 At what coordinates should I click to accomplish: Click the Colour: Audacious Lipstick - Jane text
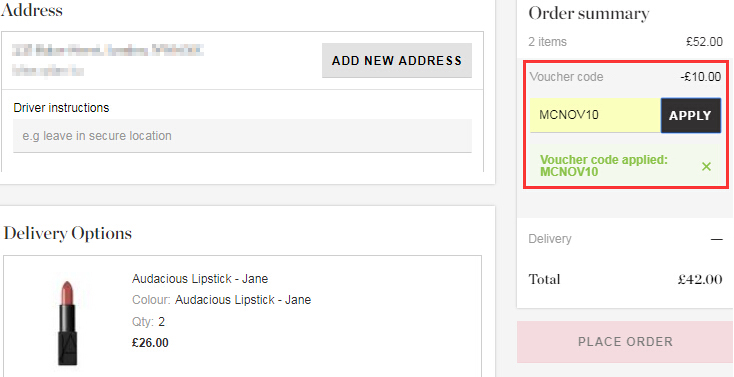221,300
